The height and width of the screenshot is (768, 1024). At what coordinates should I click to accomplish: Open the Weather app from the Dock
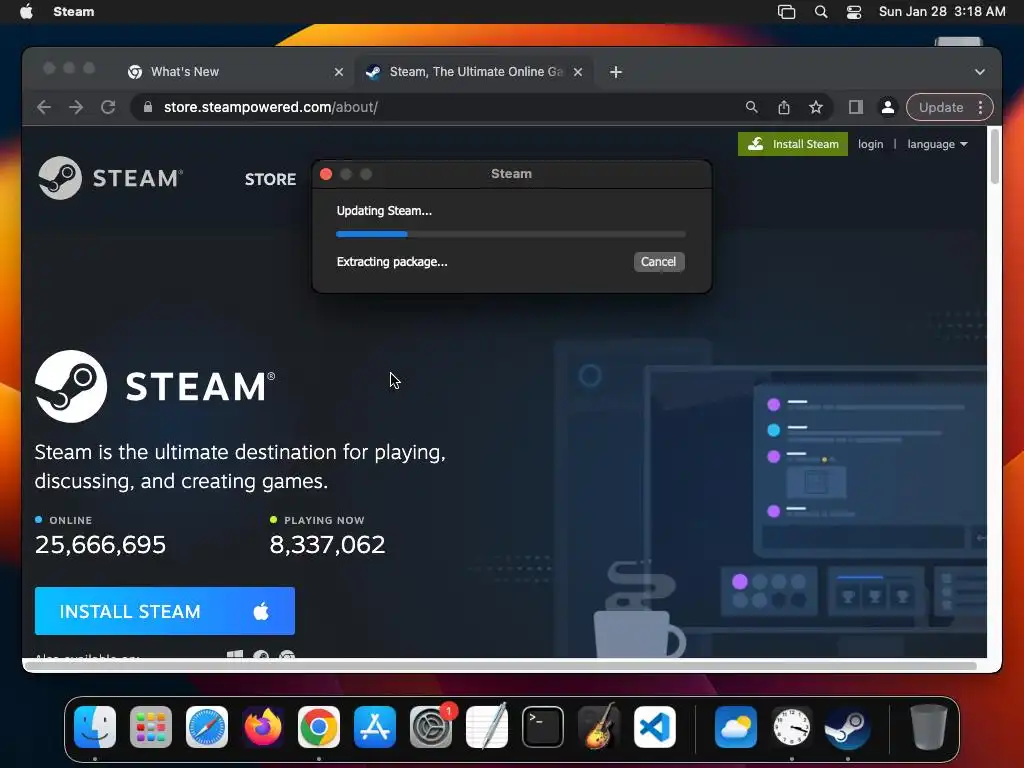[736, 727]
